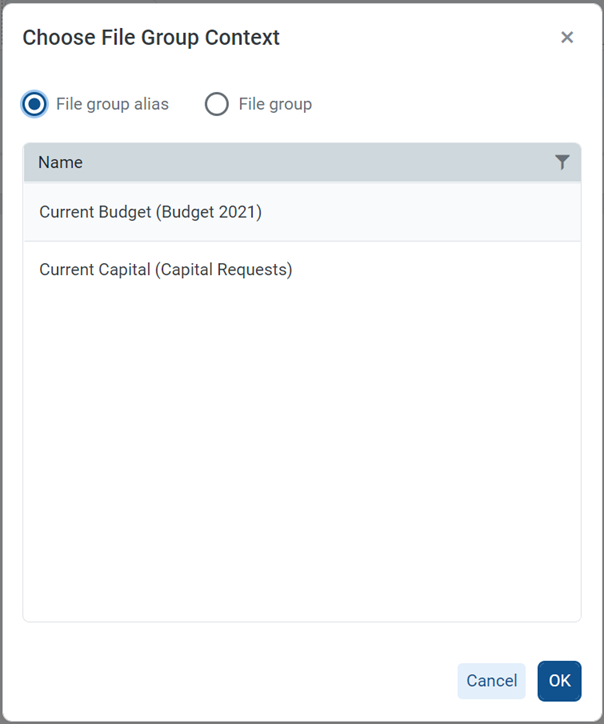The height and width of the screenshot is (724, 604).
Task: Select the File group radio button
Action: [x=216, y=104]
